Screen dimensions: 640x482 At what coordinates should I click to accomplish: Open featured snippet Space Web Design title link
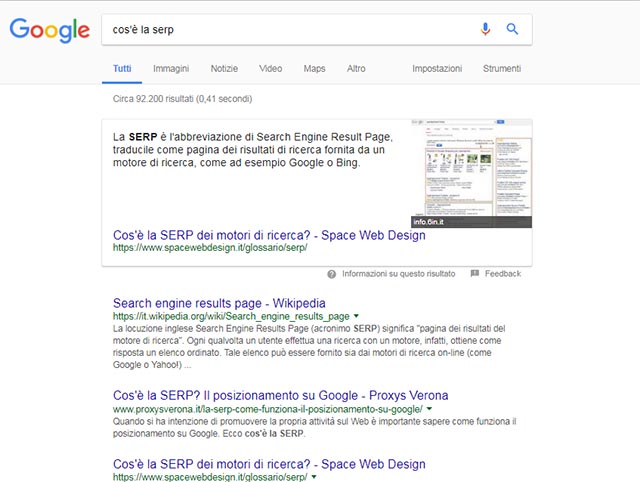tap(269, 235)
